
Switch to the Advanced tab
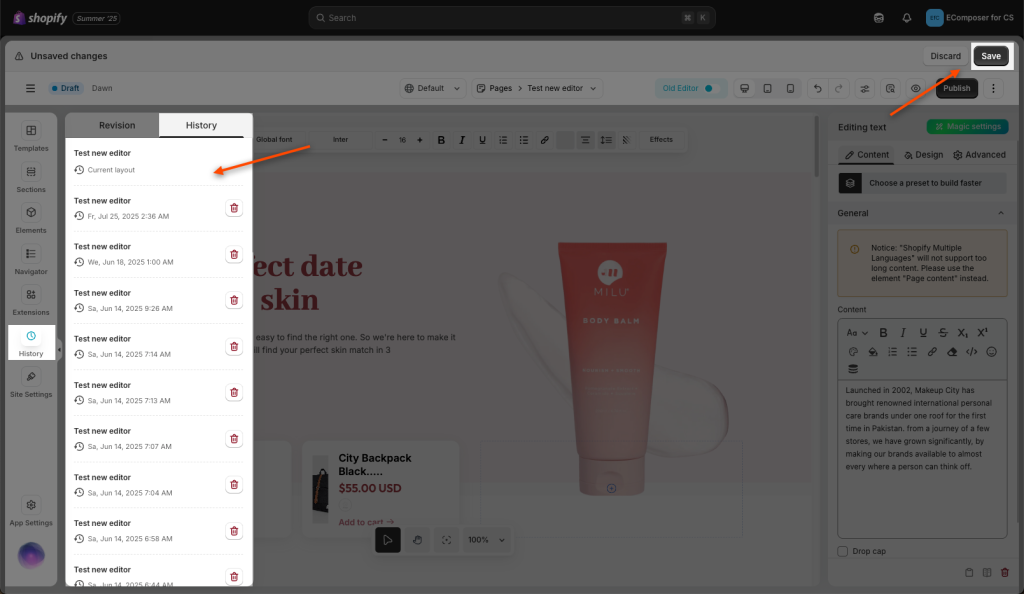(x=979, y=155)
